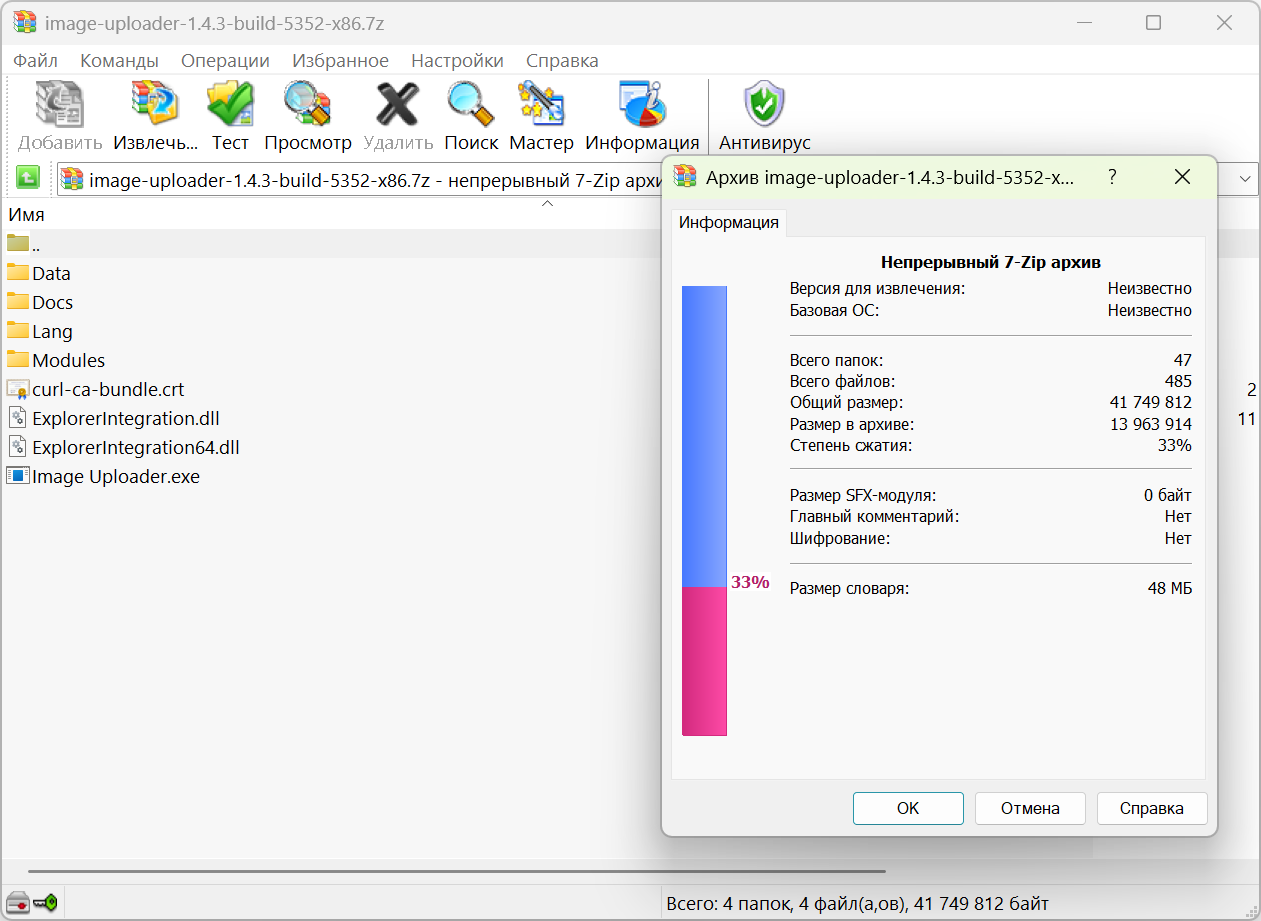Click the disk icon in status bar
Viewport: 1261px width, 921px height.
click(x=16, y=903)
